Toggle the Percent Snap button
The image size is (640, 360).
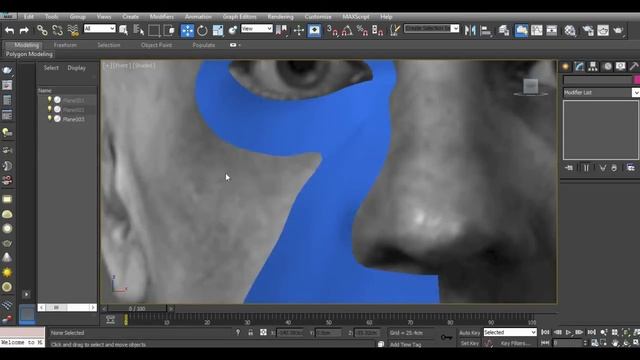[x=362, y=31]
